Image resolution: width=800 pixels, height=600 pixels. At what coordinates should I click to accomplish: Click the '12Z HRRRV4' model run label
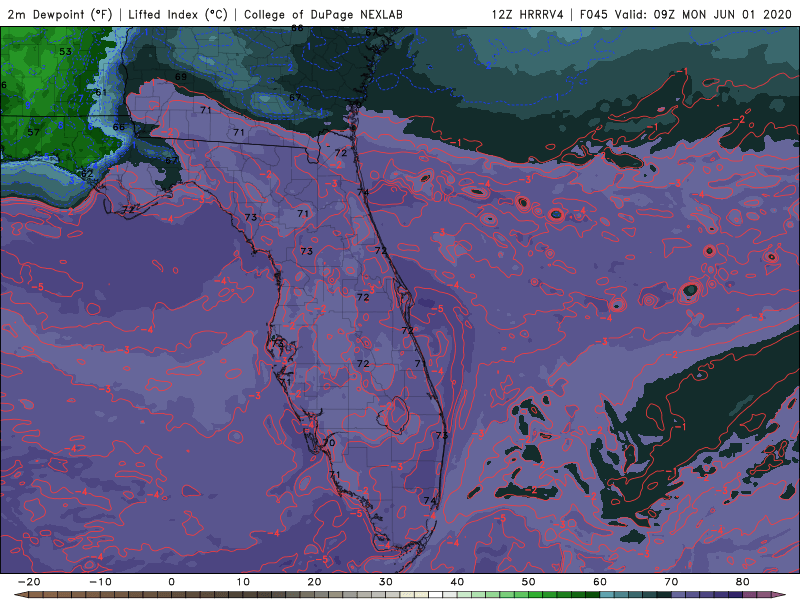tap(528, 14)
